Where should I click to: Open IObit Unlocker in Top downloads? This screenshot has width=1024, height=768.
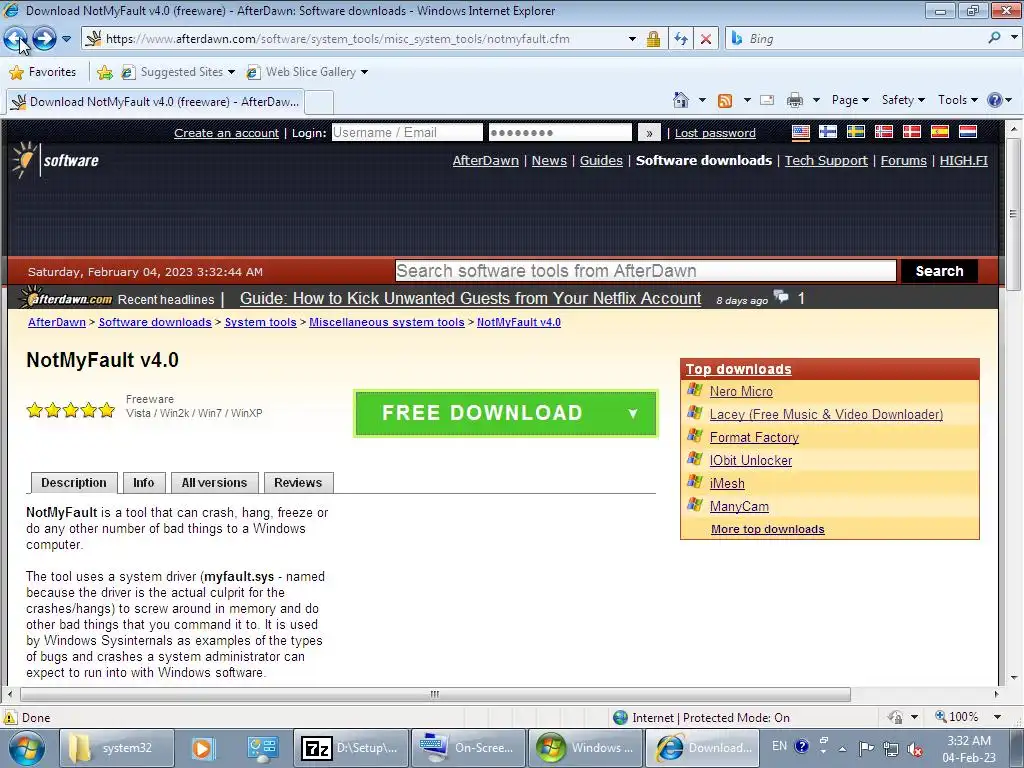click(751, 460)
